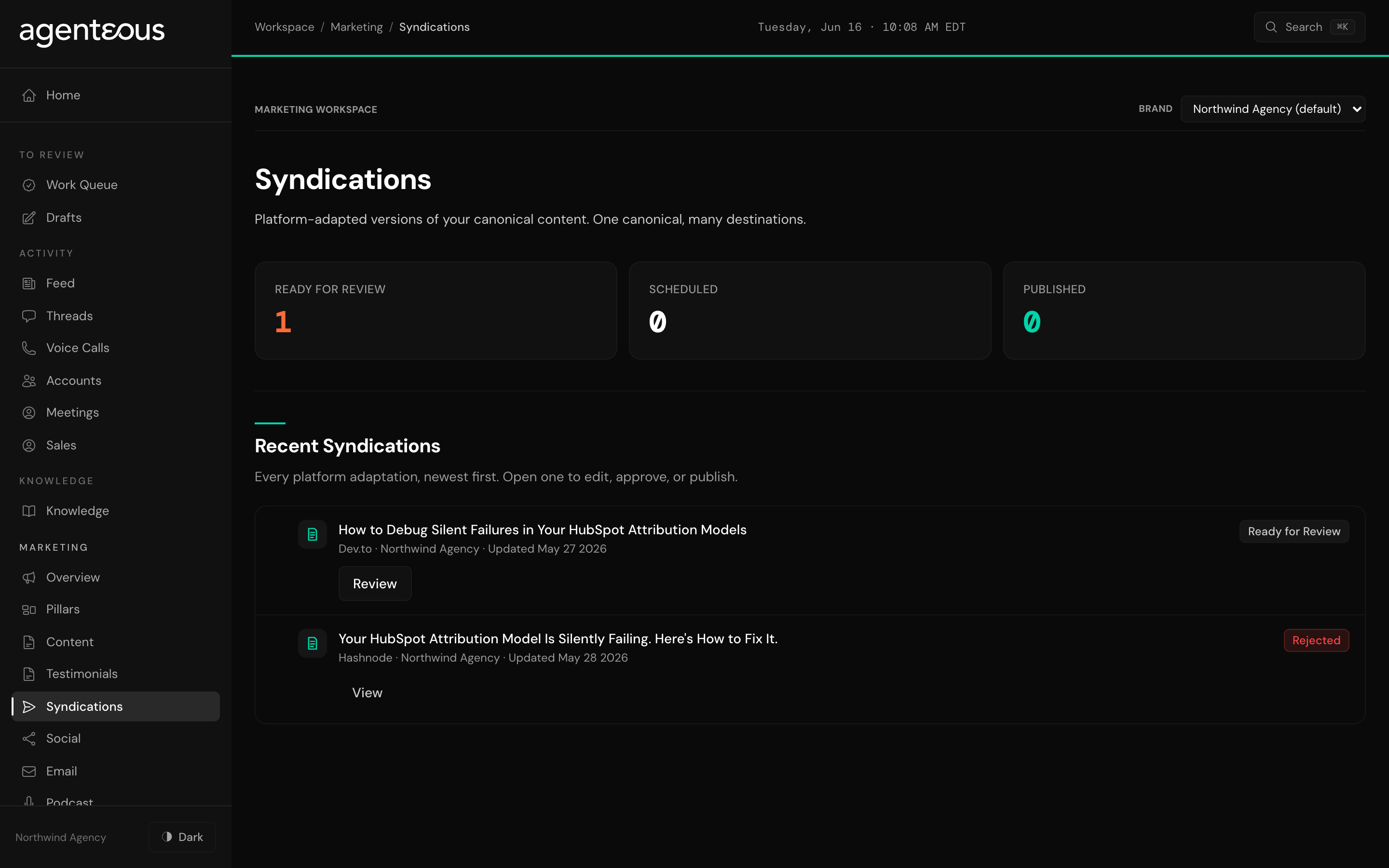Click the Overview megaphone icon

pyautogui.click(x=29, y=578)
